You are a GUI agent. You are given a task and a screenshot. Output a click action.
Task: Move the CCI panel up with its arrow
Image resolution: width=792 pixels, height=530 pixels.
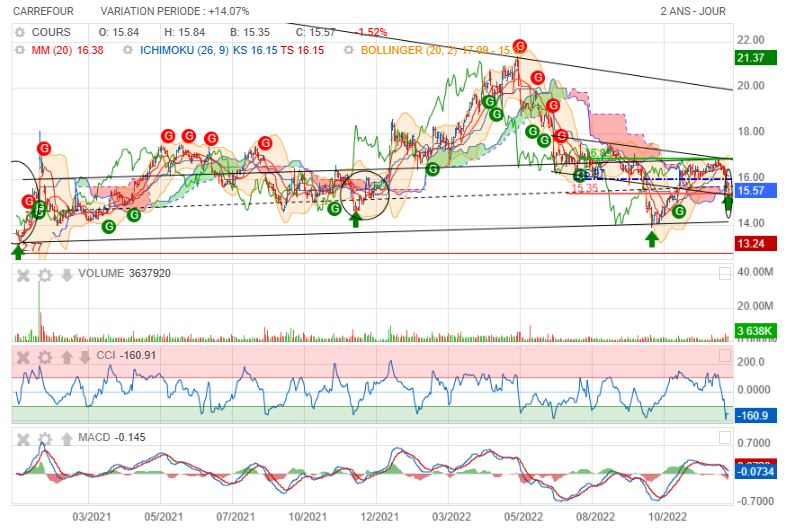(67, 358)
